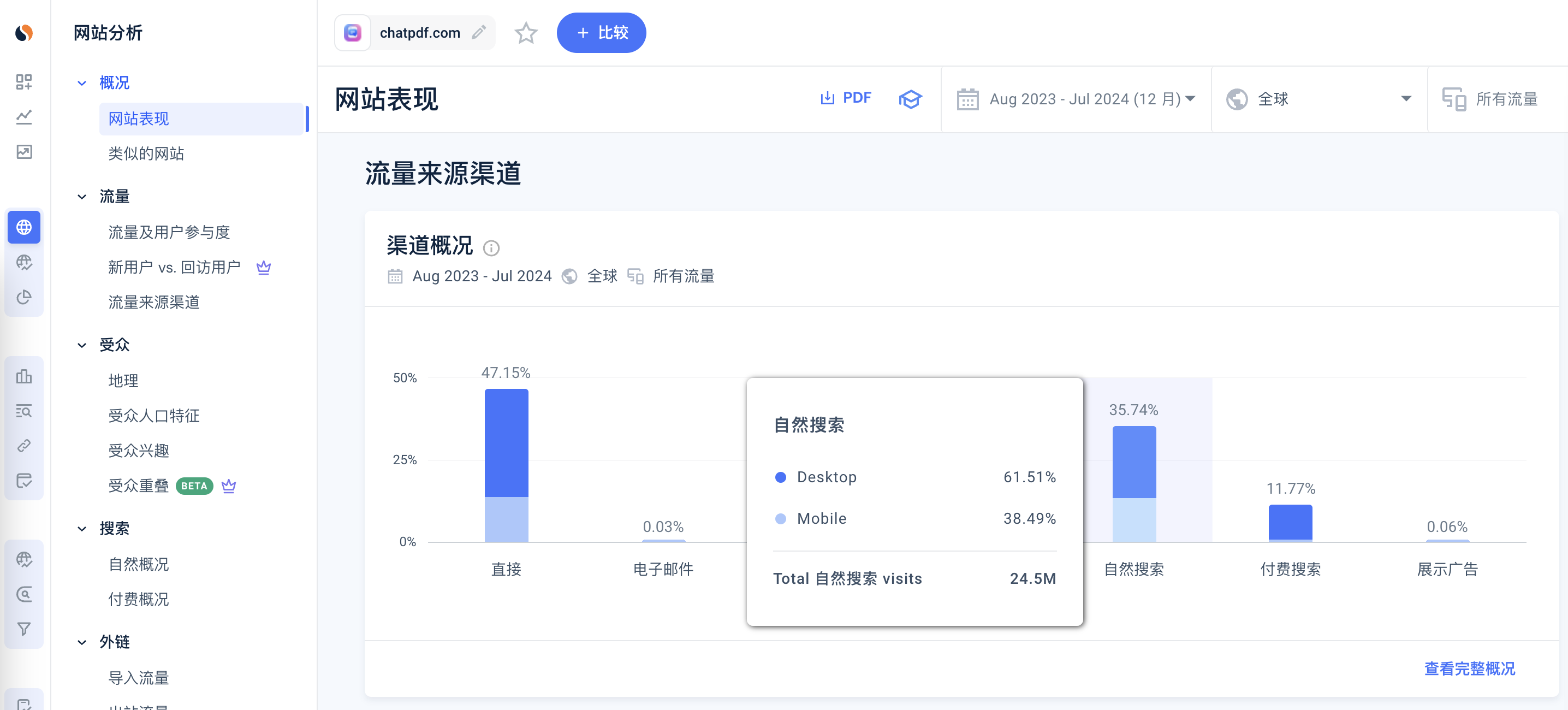1568x710 pixels.
Task: Select 类似的网站 in sidebar menu
Action: [146, 153]
